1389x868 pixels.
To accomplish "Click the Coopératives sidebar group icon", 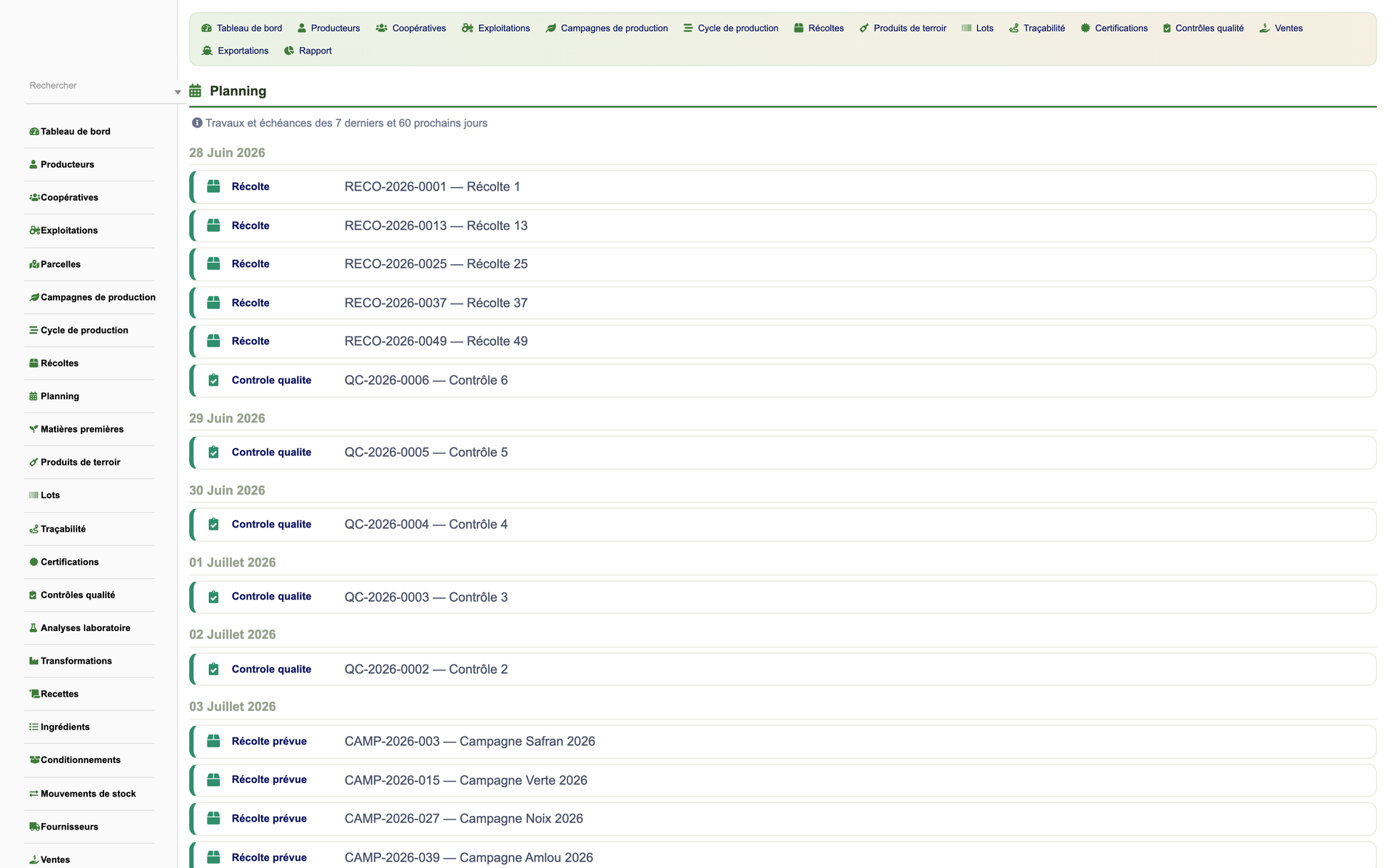I will point(34,198).
